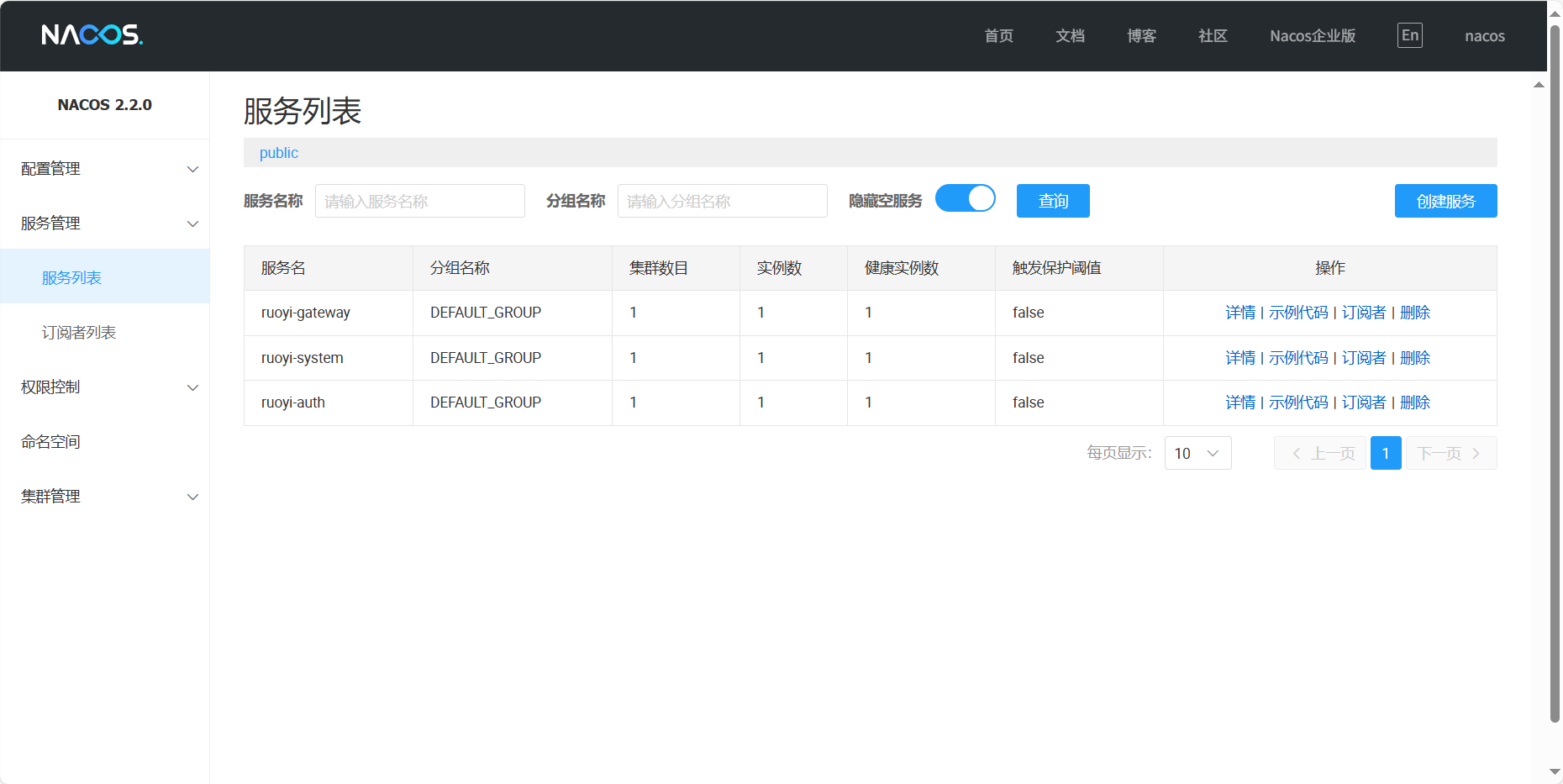Toggle the hide empty services switch

[x=965, y=198]
